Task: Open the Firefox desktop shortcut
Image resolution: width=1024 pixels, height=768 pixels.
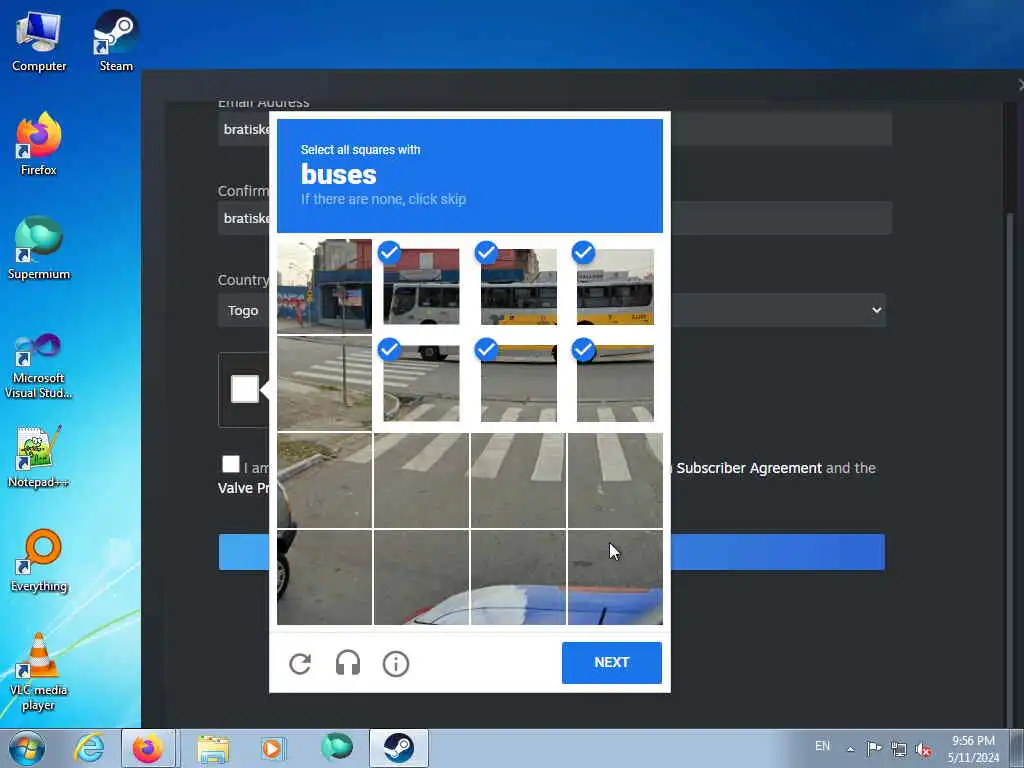Action: (39, 144)
